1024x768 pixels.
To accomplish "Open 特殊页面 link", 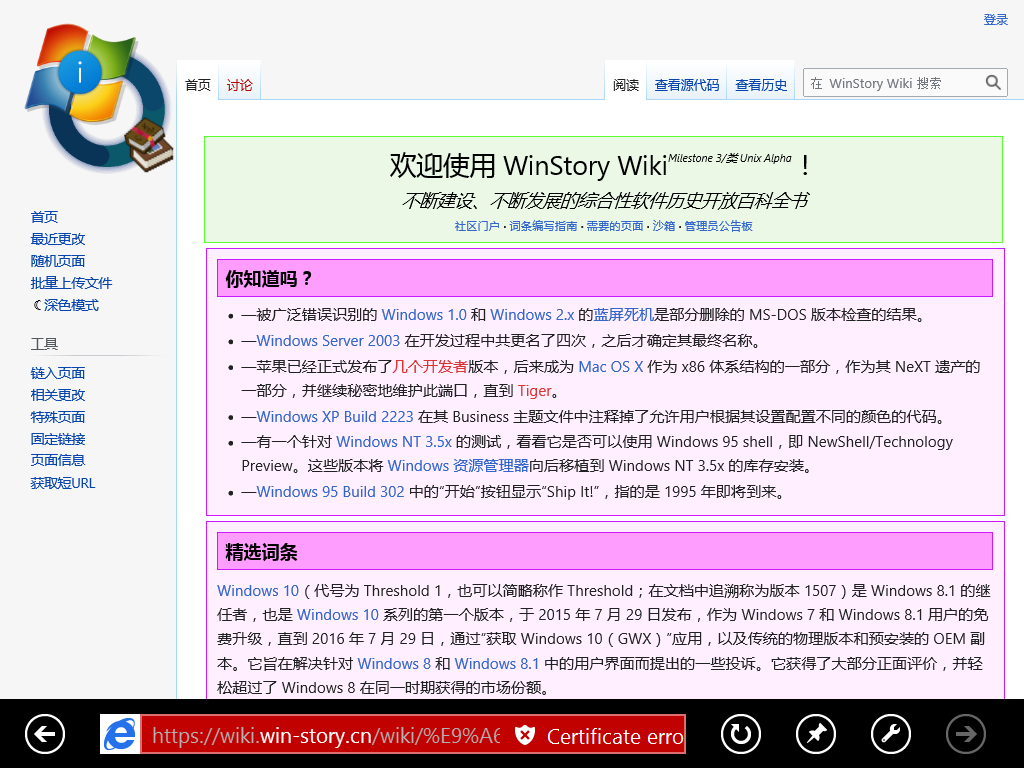I will click(x=57, y=417).
